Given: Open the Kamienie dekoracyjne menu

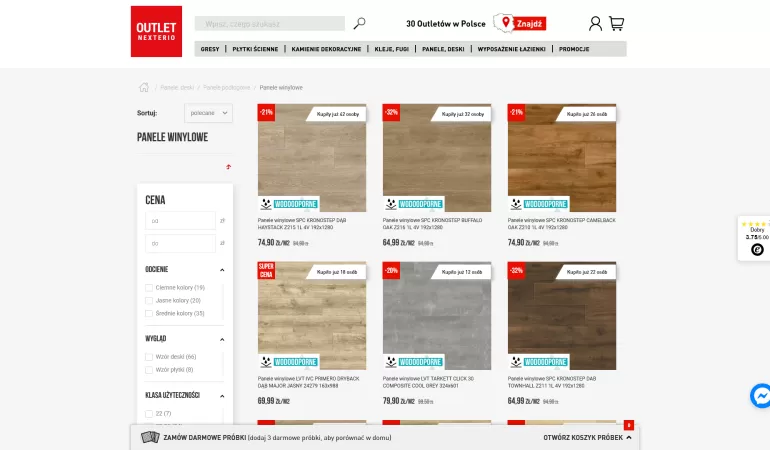Looking at the screenshot, I should point(326,49).
